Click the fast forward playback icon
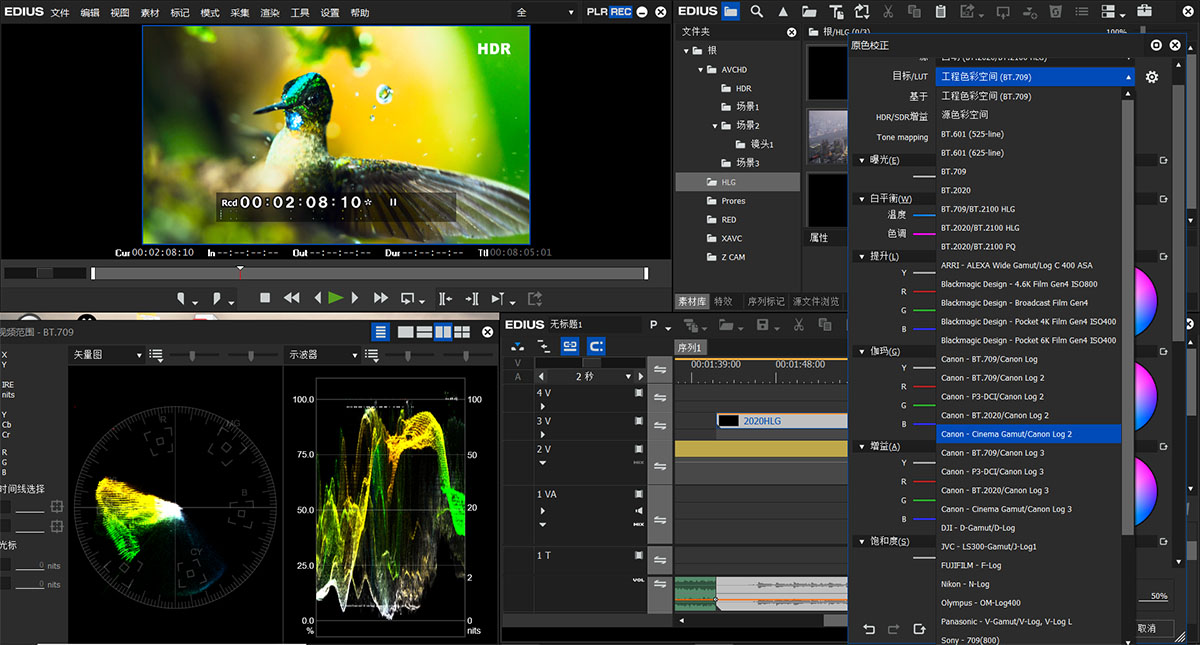The height and width of the screenshot is (645, 1200). click(x=381, y=298)
